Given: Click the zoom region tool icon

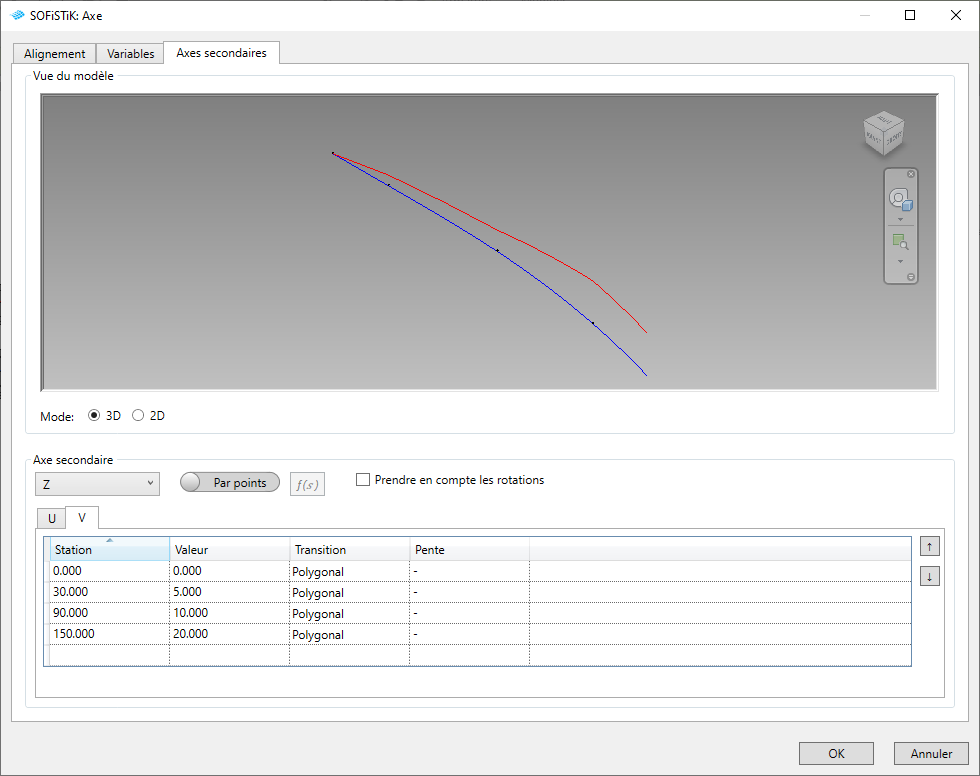Looking at the screenshot, I should 900,242.
